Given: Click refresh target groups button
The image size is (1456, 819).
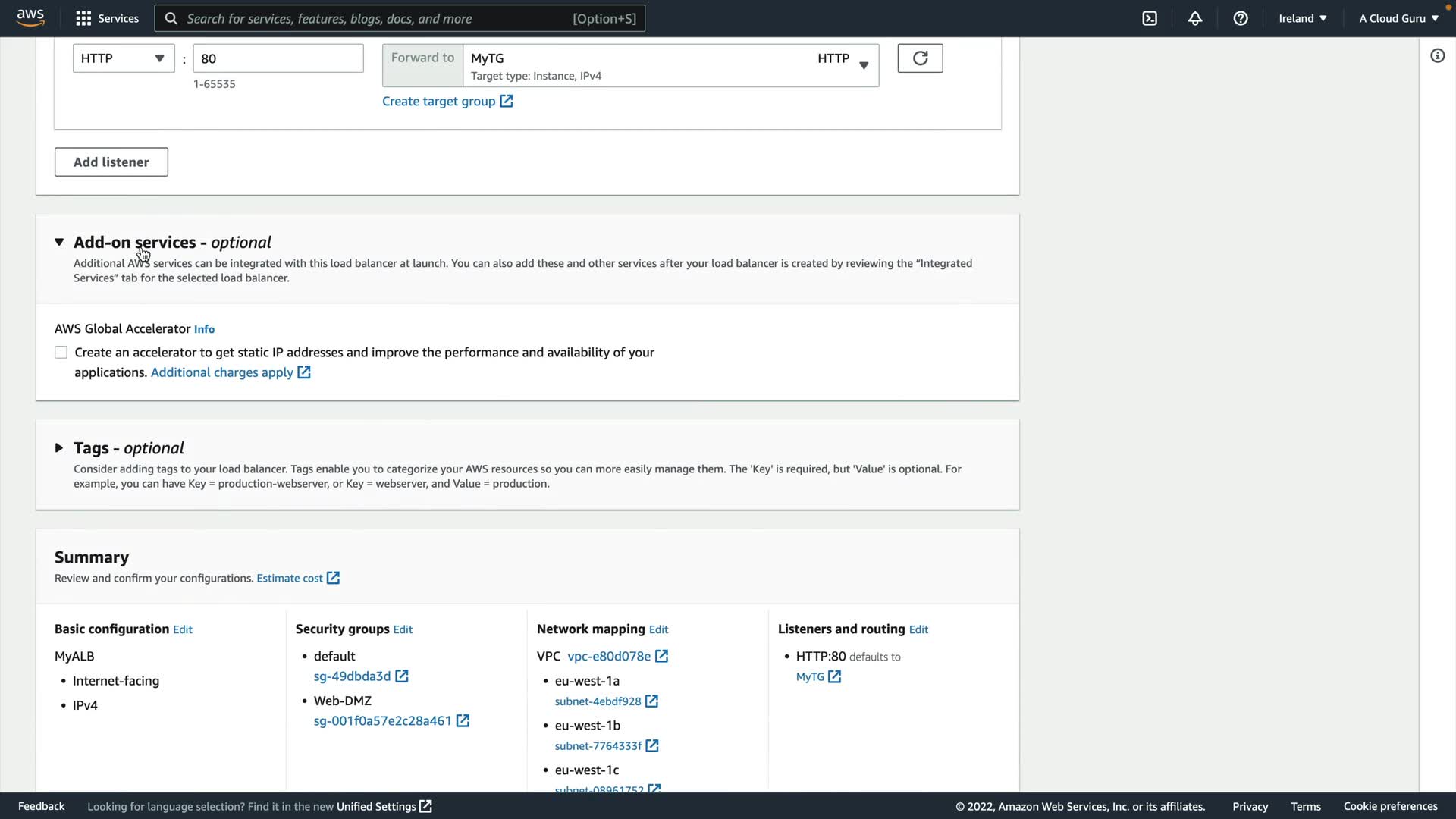Looking at the screenshot, I should [x=920, y=58].
